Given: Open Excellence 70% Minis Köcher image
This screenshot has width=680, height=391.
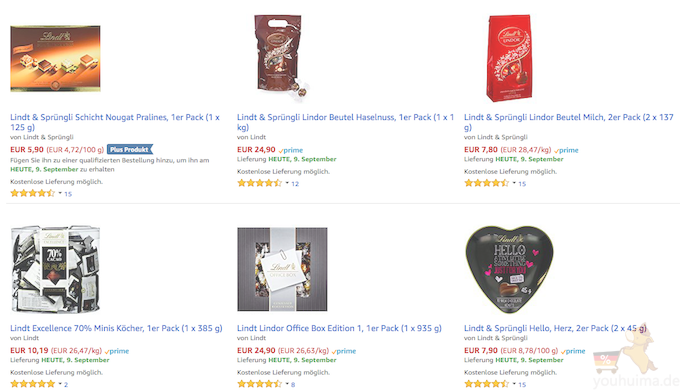Looking at the screenshot, I should 56,269.
